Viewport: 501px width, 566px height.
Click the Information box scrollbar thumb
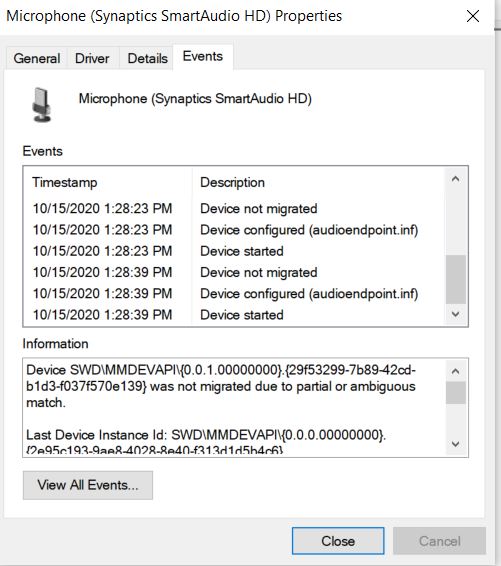click(x=456, y=393)
